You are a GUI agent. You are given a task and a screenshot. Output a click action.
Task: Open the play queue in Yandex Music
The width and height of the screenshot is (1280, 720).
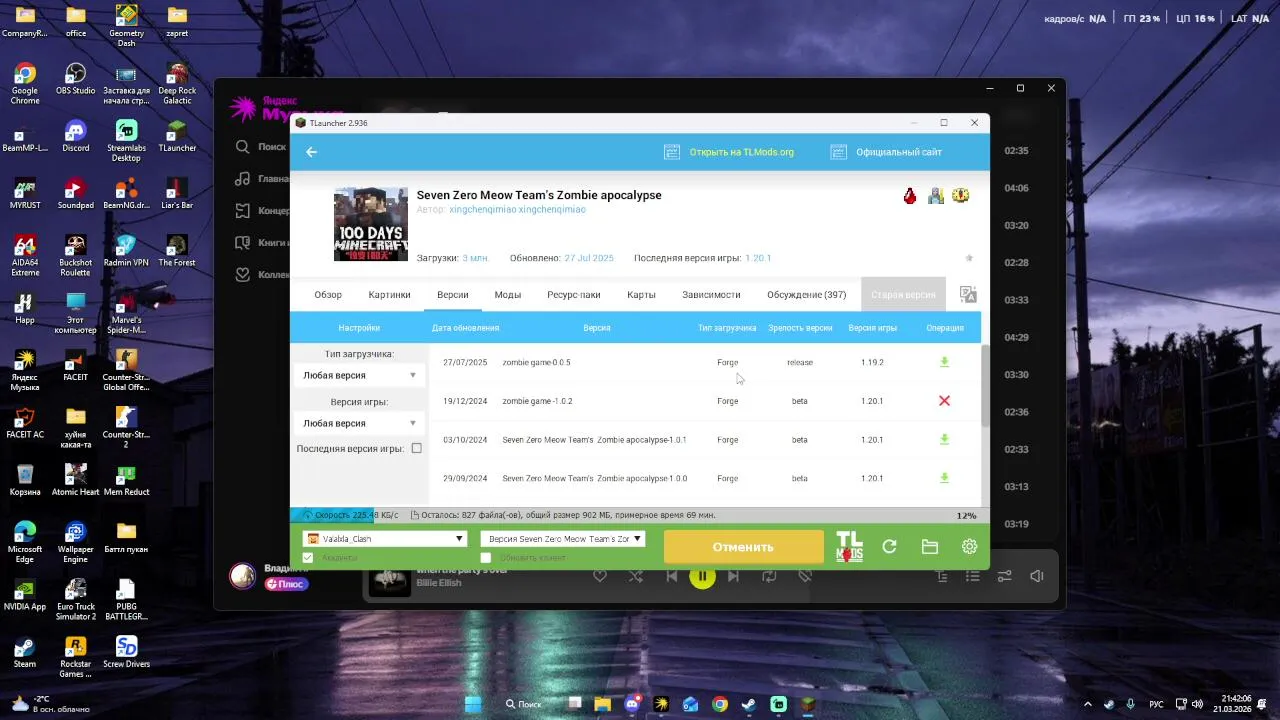click(972, 576)
